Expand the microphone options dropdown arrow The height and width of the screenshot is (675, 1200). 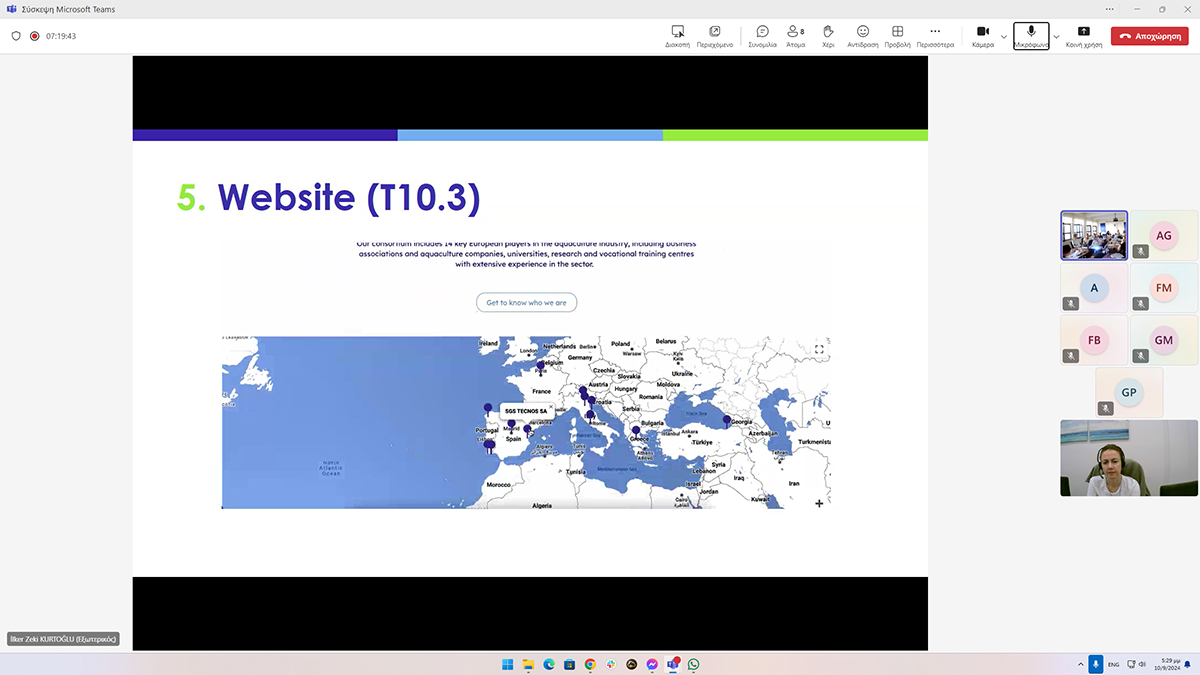coord(1056,36)
